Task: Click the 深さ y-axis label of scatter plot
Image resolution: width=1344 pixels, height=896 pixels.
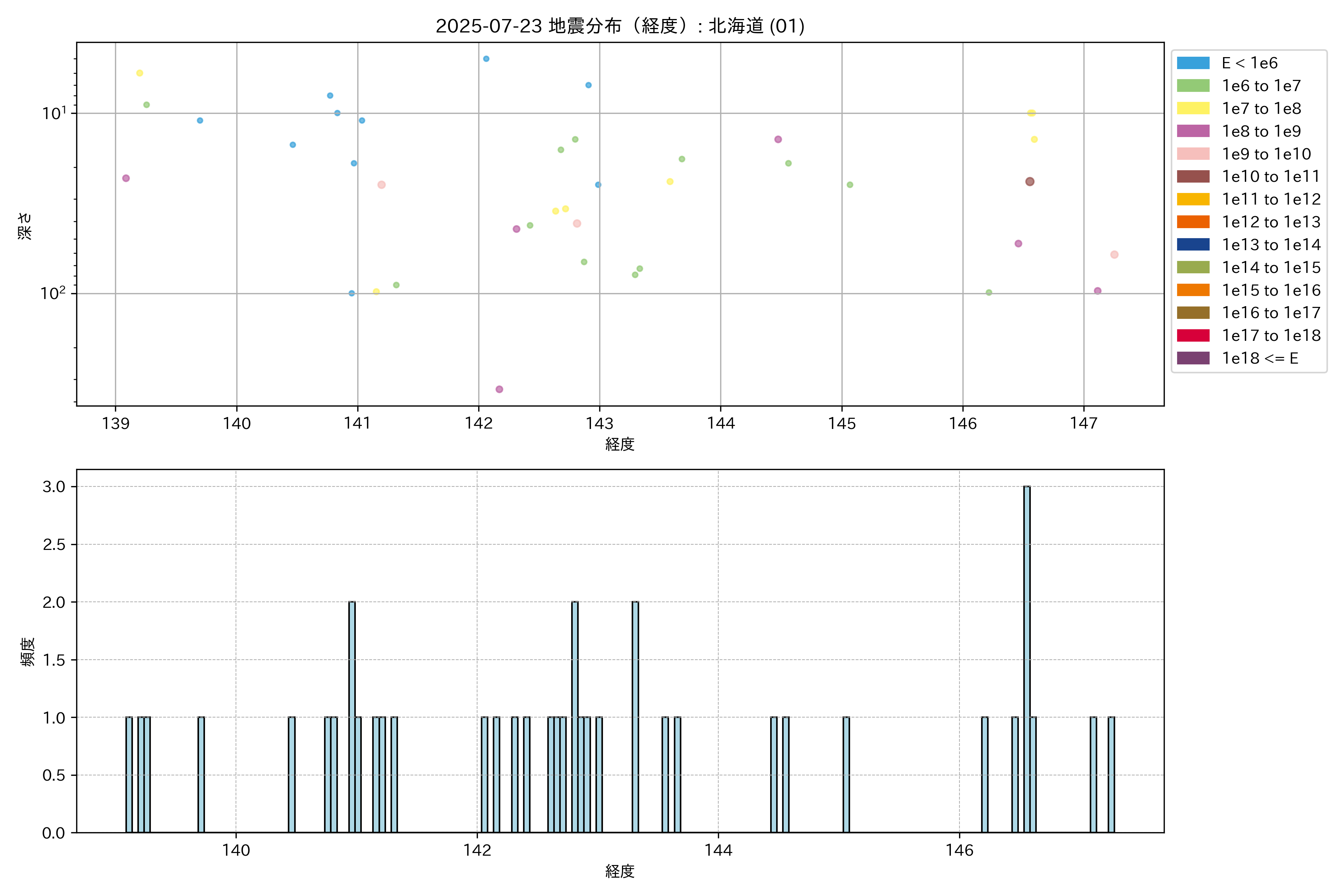Action: pos(25,226)
